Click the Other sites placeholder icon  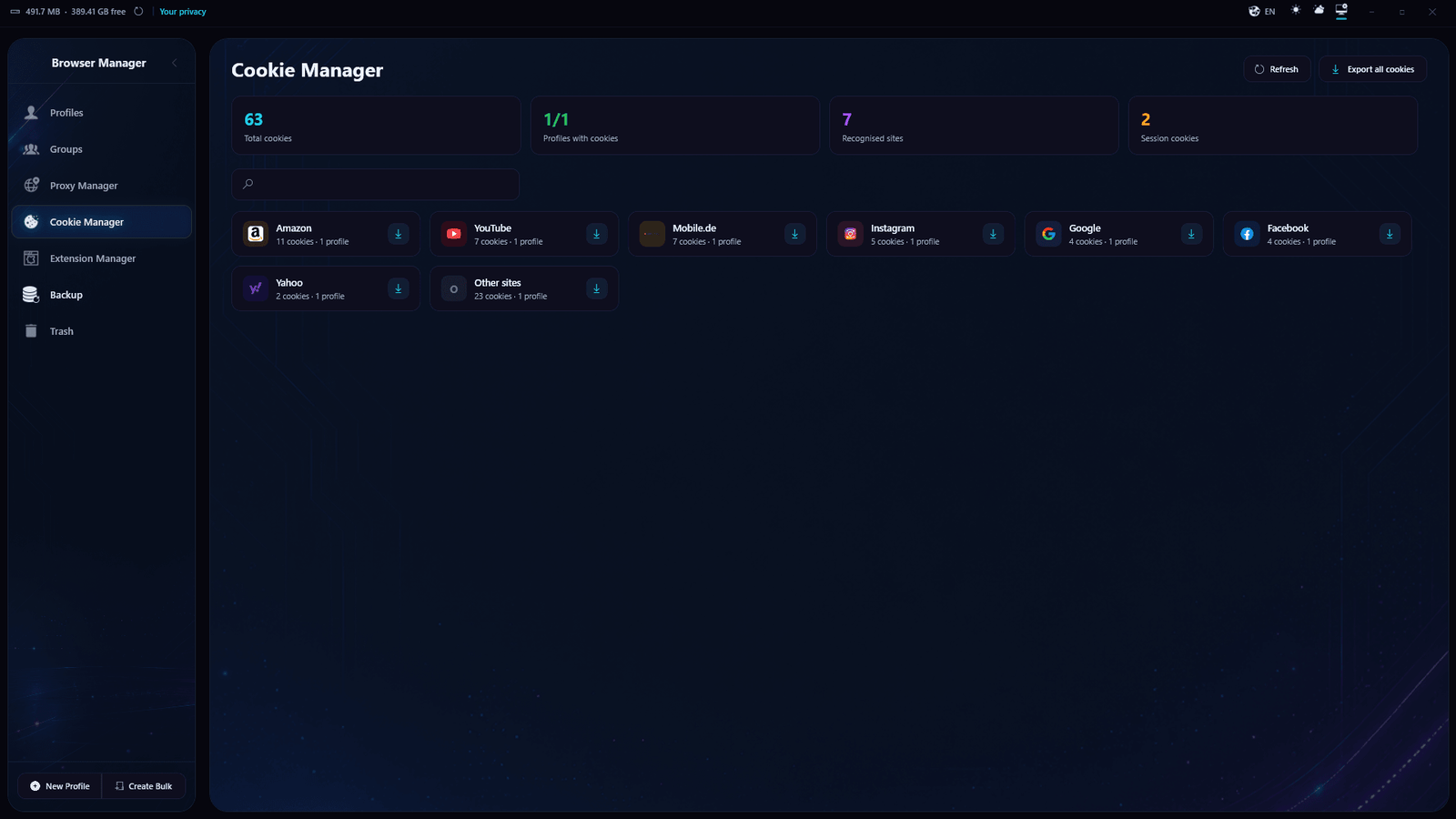coord(454,288)
